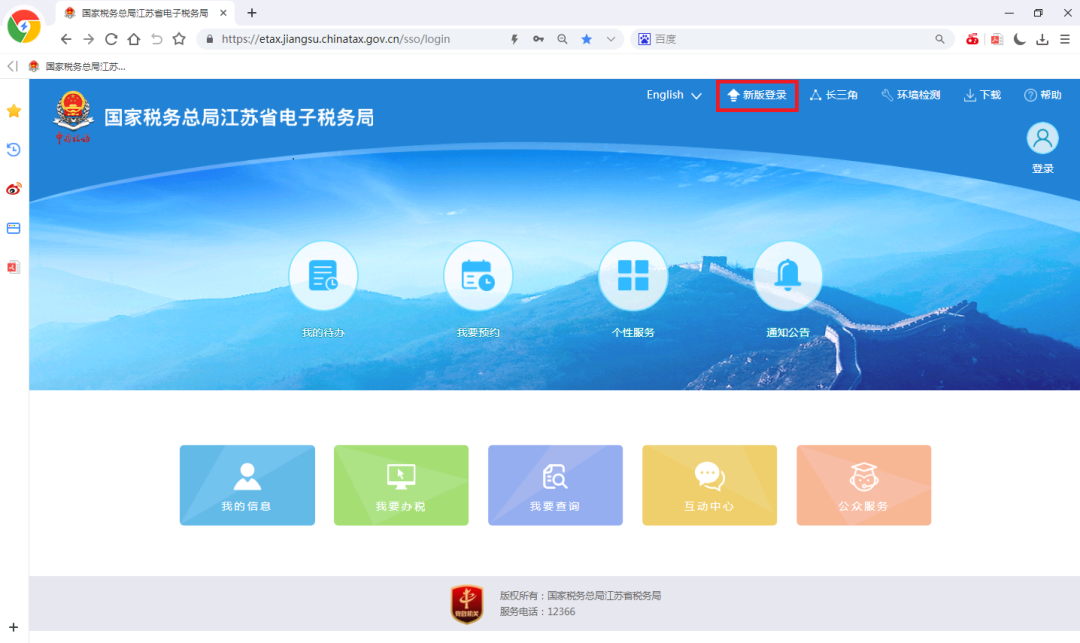Click the browser home button
Image resolution: width=1080 pixels, height=643 pixels.
coord(133,39)
